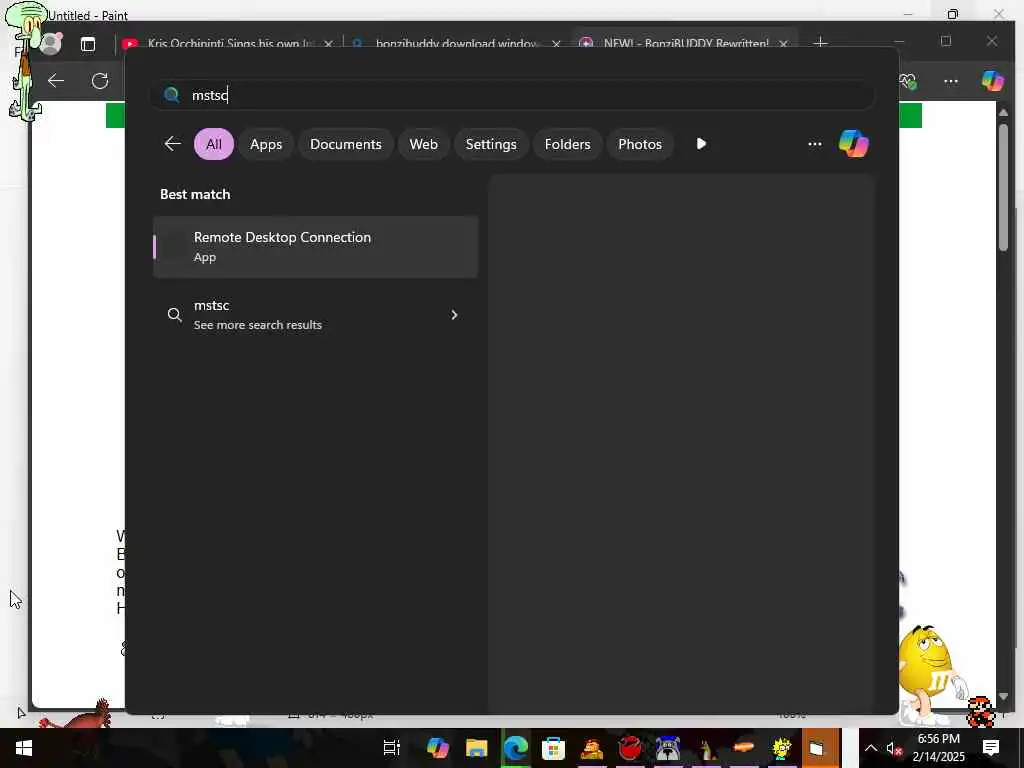Image resolution: width=1024 pixels, height=768 pixels.
Task: Click the Edge scrollbar down arrow
Action: click(x=1004, y=697)
